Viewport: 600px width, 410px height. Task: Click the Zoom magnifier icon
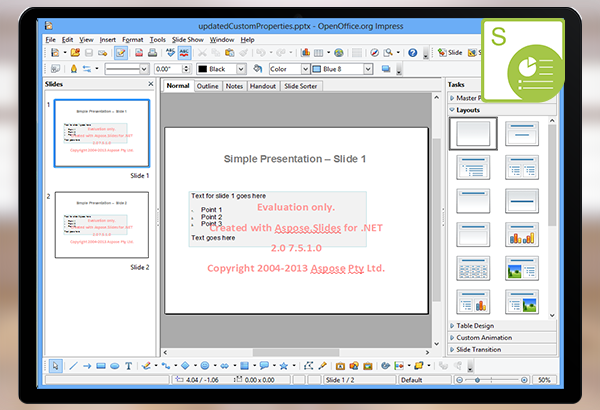388,52
